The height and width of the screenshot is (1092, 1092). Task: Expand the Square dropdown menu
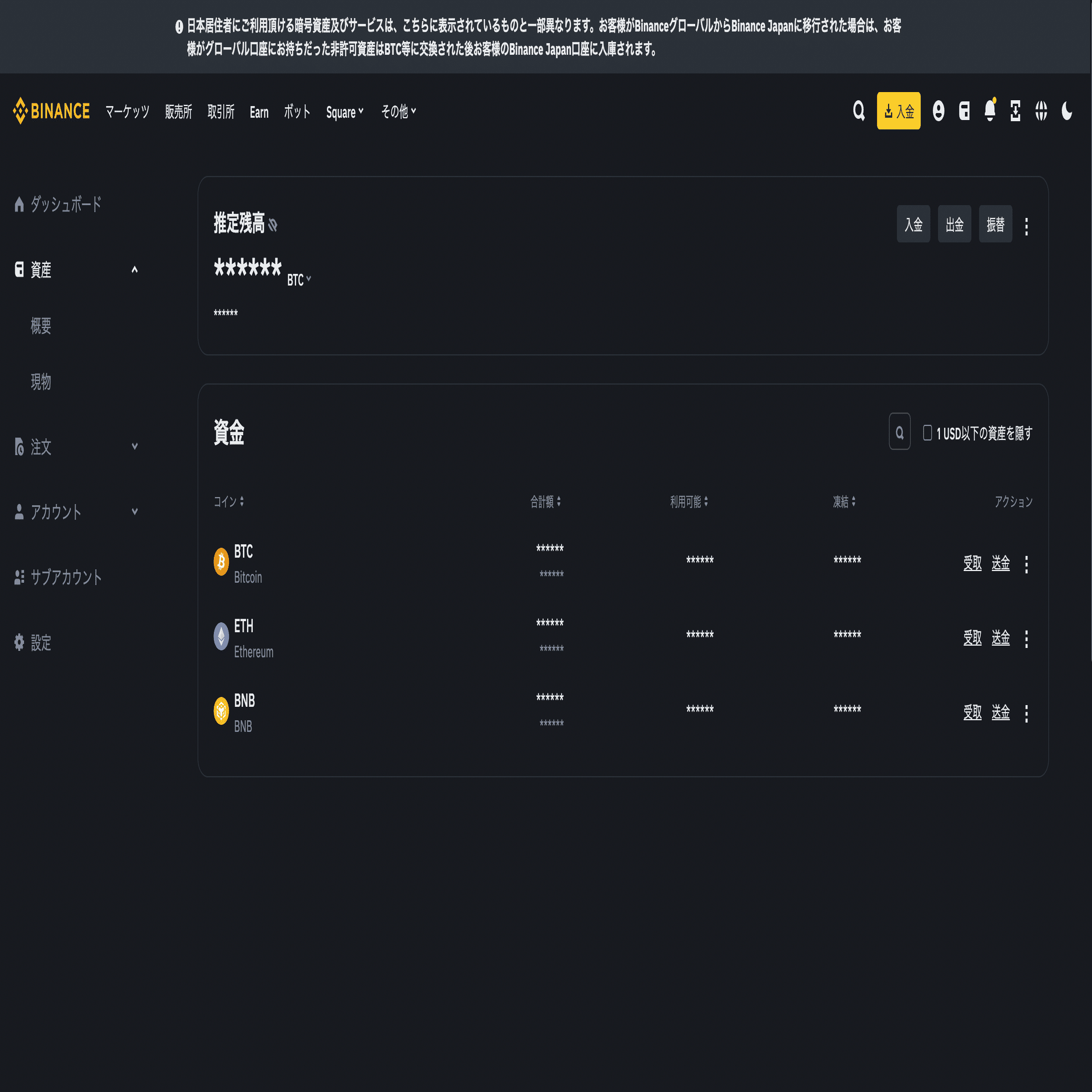tap(345, 112)
